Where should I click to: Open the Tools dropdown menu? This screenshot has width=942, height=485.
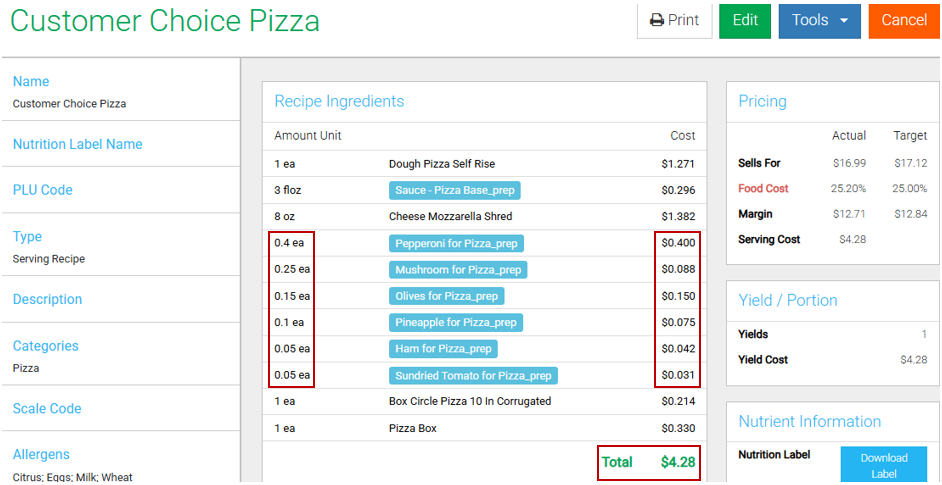[819, 21]
